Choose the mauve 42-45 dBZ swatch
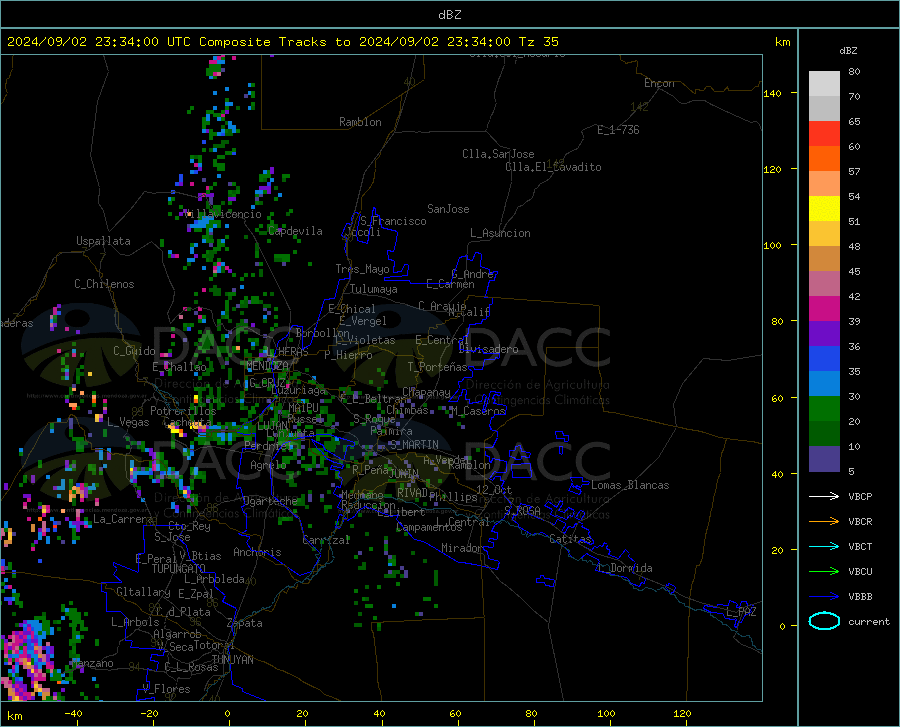Screen dimensions: 900x727 824,283
